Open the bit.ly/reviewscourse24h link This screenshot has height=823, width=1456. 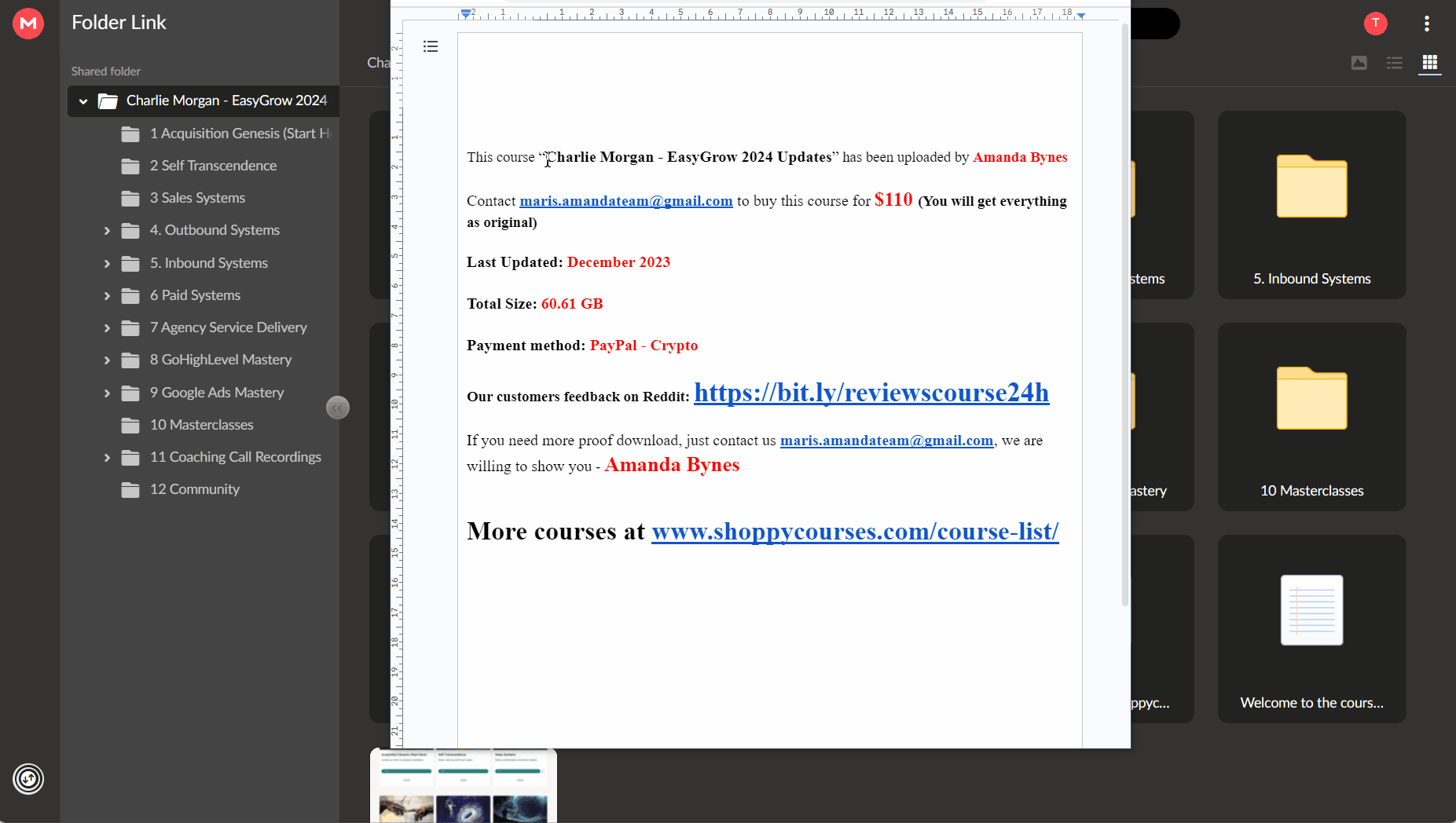coord(871,392)
